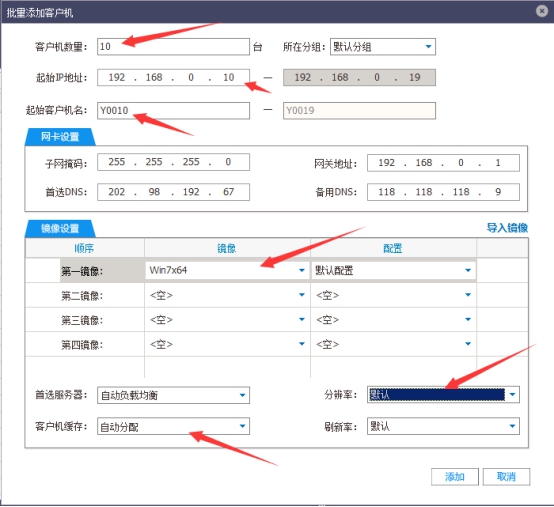The height and width of the screenshot is (507, 554).
Task: Select the 镜像设置 tab
Action: pyautogui.click(x=60, y=229)
